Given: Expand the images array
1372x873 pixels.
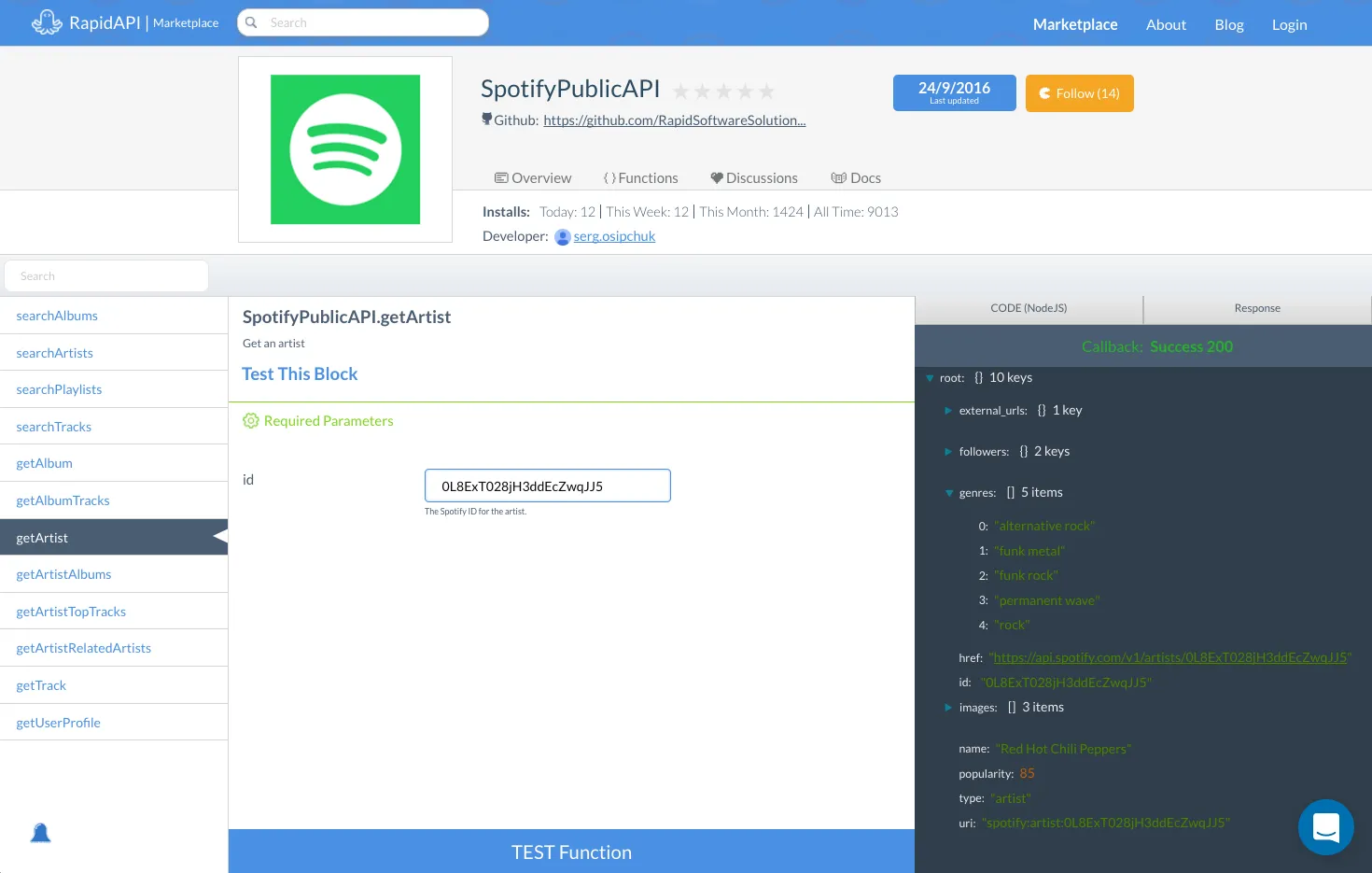Looking at the screenshot, I should 948,708.
